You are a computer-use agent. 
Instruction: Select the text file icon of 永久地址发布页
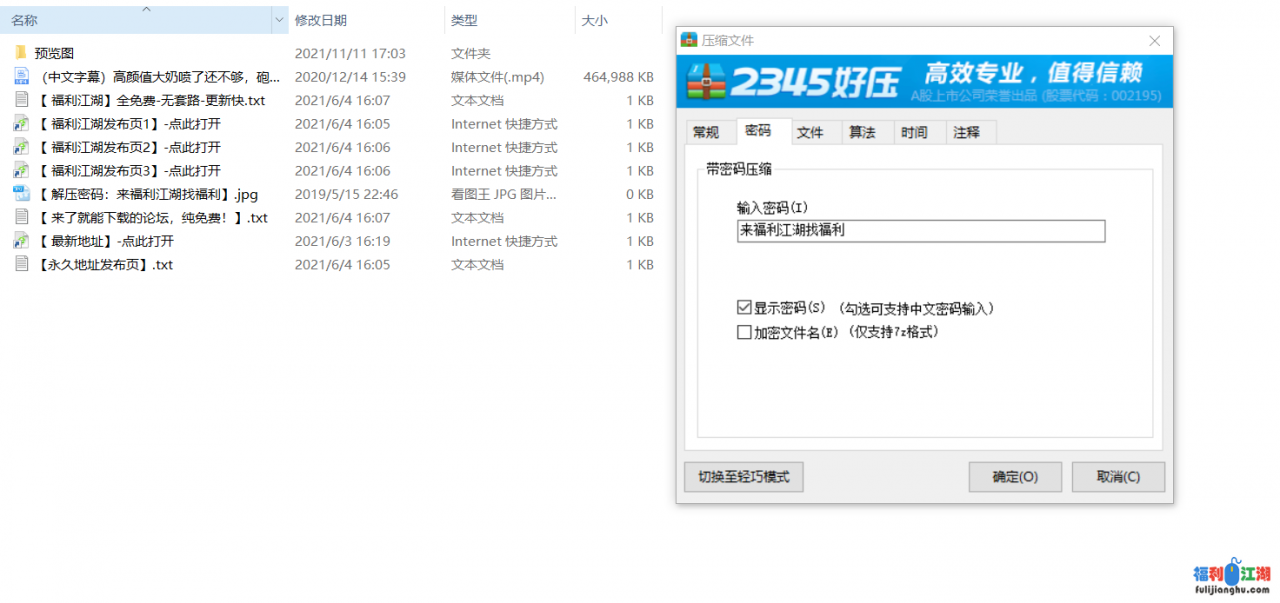(20, 264)
